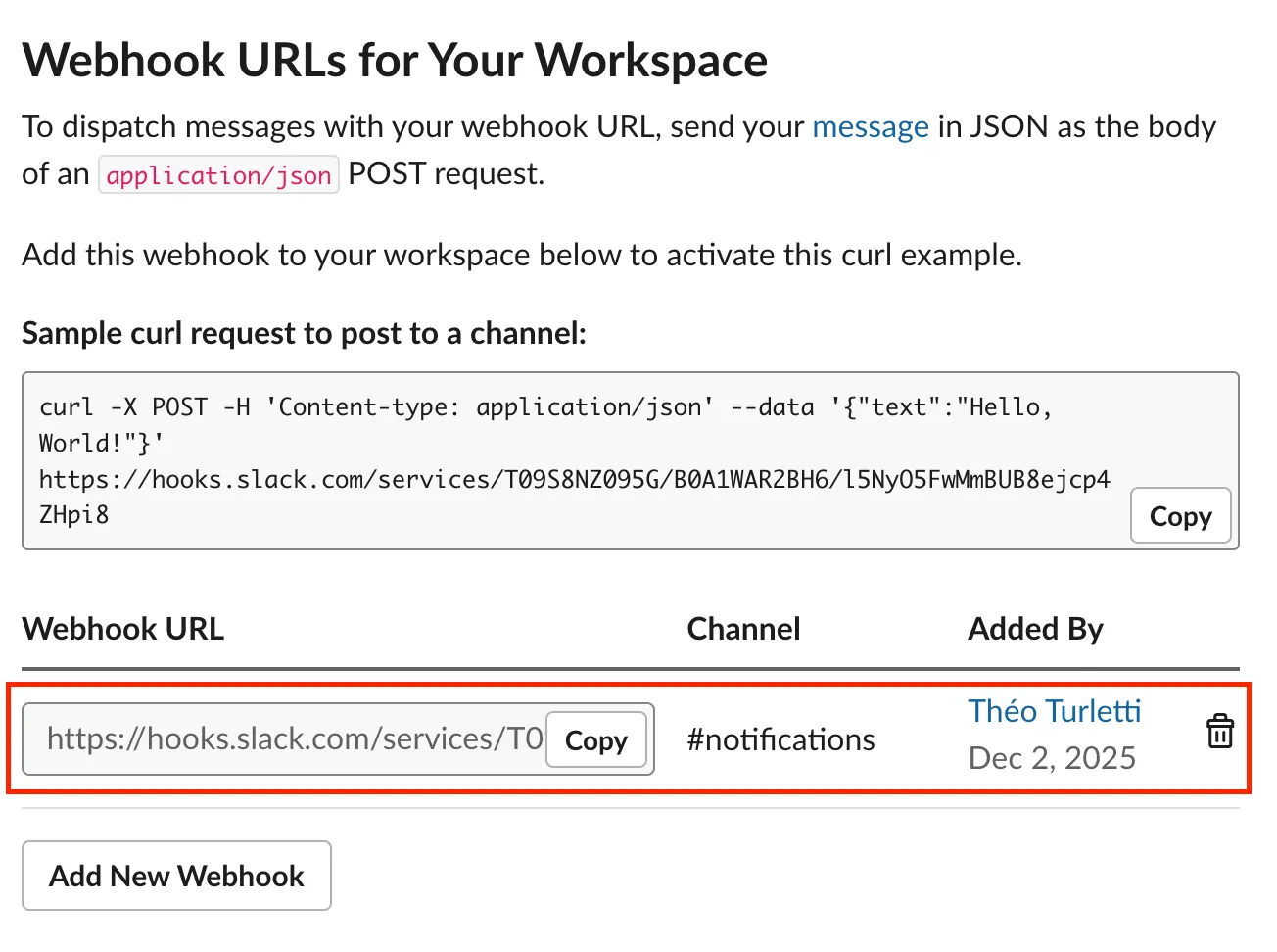Click the "Webhook URL" column header
1277x952 pixels.
click(x=123, y=629)
